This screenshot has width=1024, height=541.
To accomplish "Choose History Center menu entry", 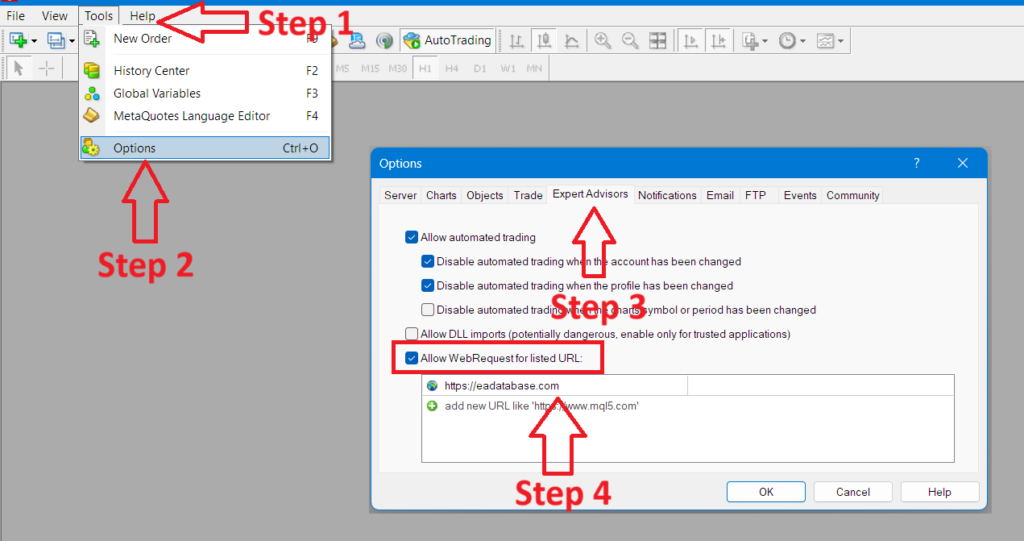I will (x=205, y=71).
